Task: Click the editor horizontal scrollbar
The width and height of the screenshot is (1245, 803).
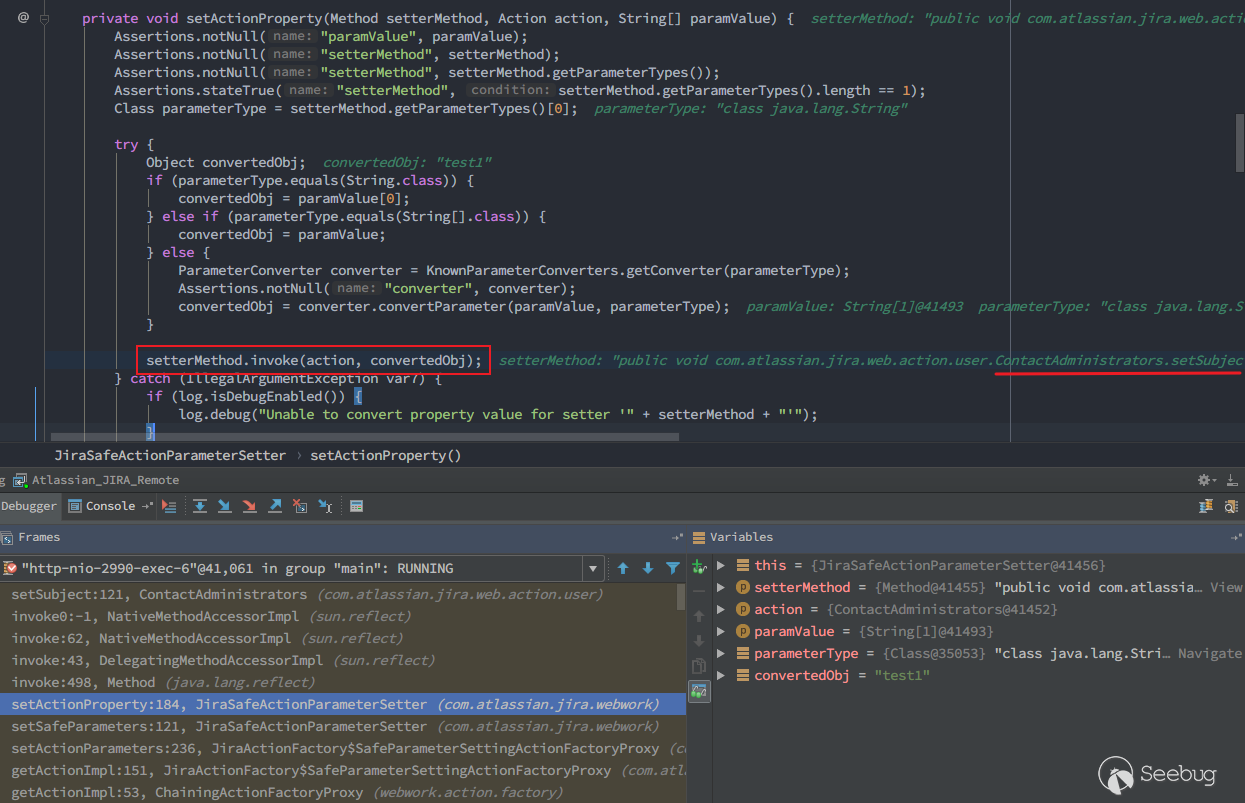Action: pos(364,436)
